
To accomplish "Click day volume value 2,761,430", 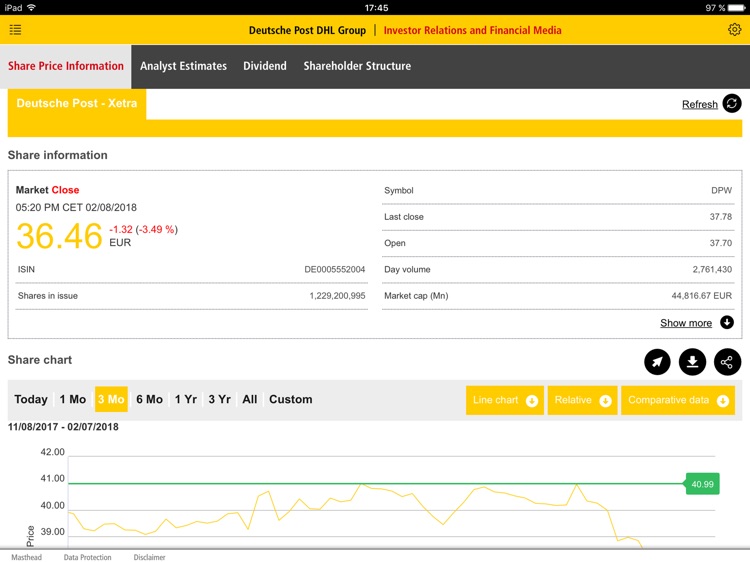I will click(712, 269).
